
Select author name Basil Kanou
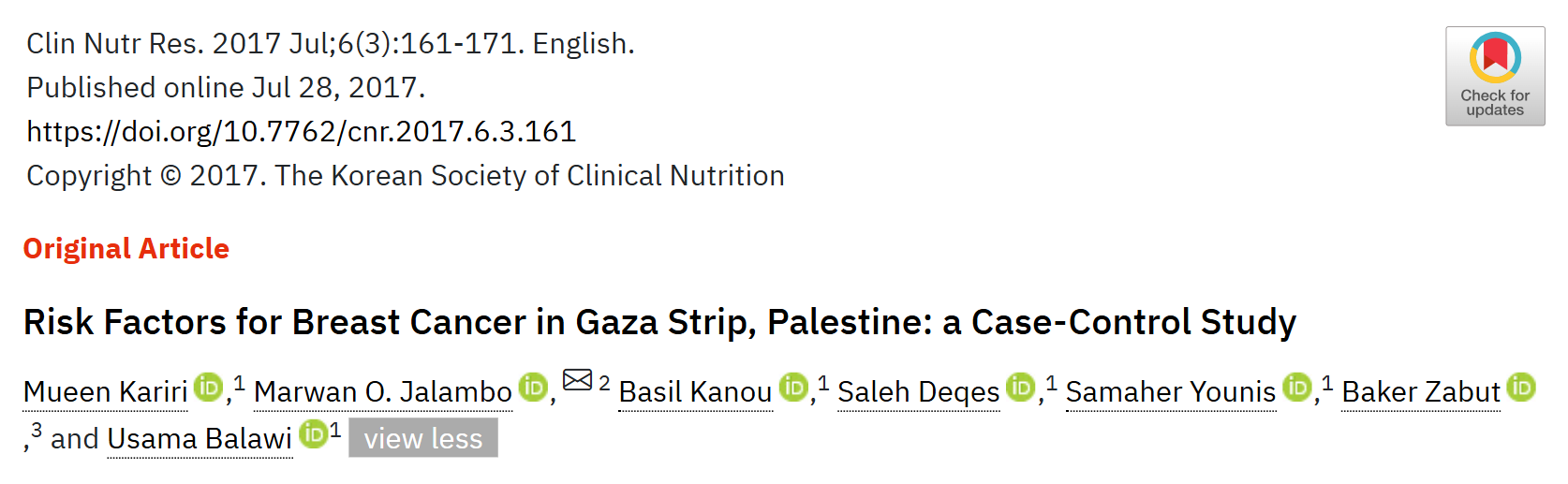[x=696, y=392]
